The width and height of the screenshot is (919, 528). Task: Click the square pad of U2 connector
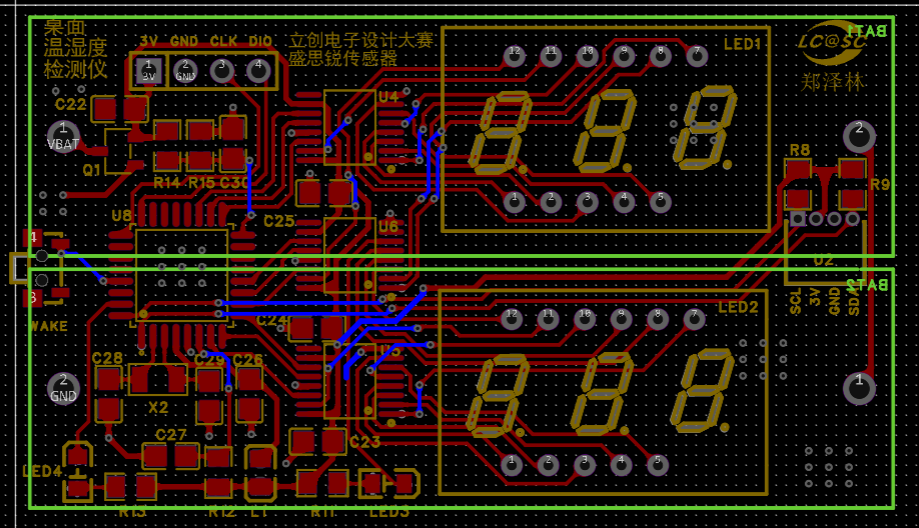tap(798, 219)
